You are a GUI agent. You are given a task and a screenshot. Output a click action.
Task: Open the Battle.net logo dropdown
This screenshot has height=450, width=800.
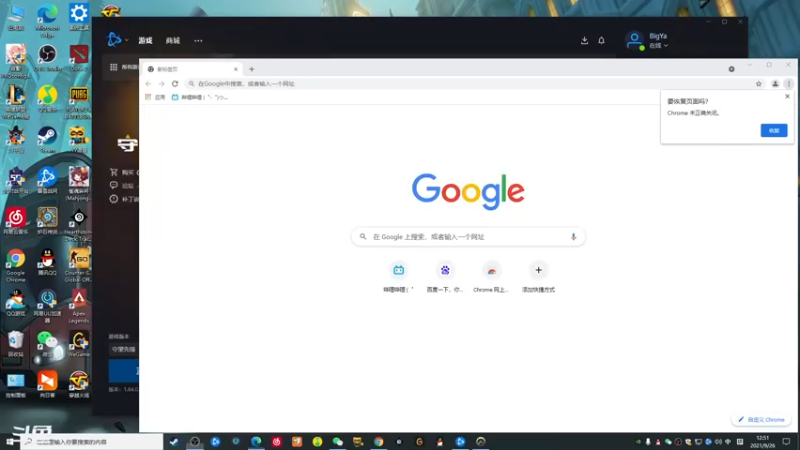[117, 40]
